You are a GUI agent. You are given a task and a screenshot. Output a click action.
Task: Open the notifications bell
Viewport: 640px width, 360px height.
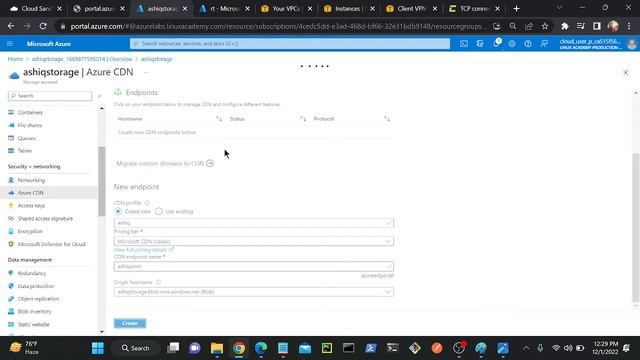[x=496, y=44]
